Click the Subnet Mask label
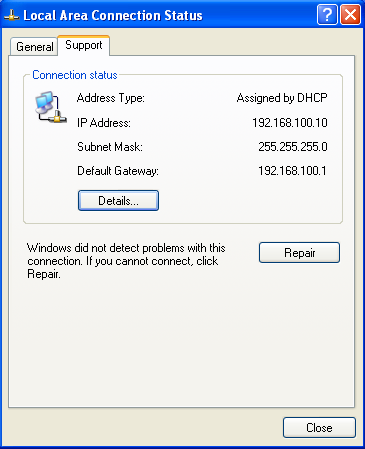The width and height of the screenshot is (365, 449). 110,147
